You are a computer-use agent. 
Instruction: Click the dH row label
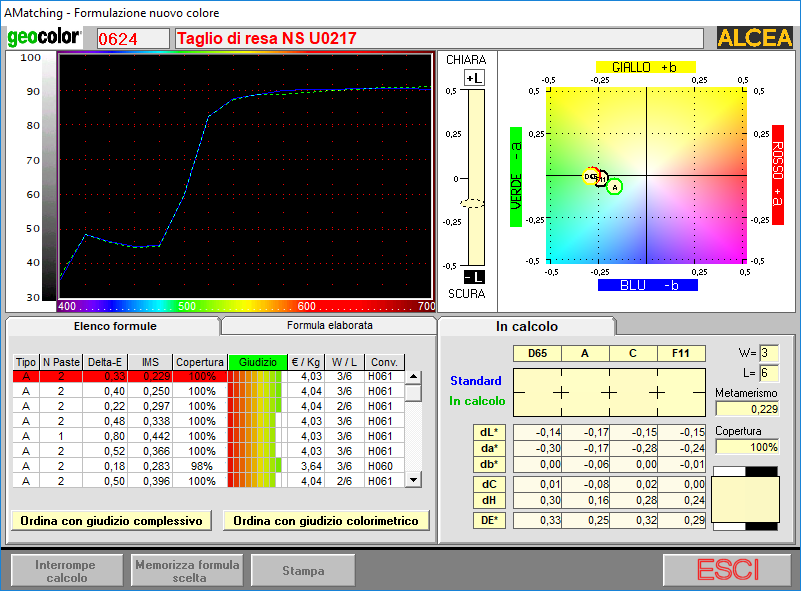click(489, 500)
